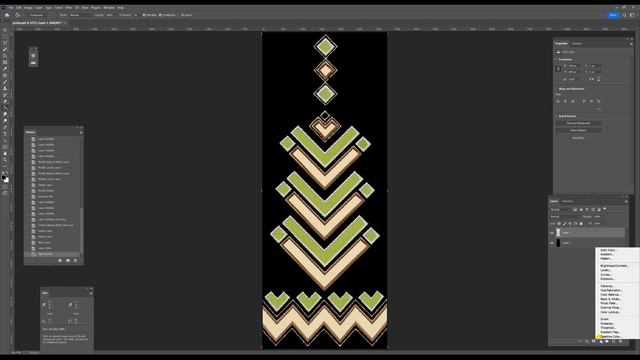The height and width of the screenshot is (360, 640).
Task: Click the Width field in Transform
Action: point(574,66)
